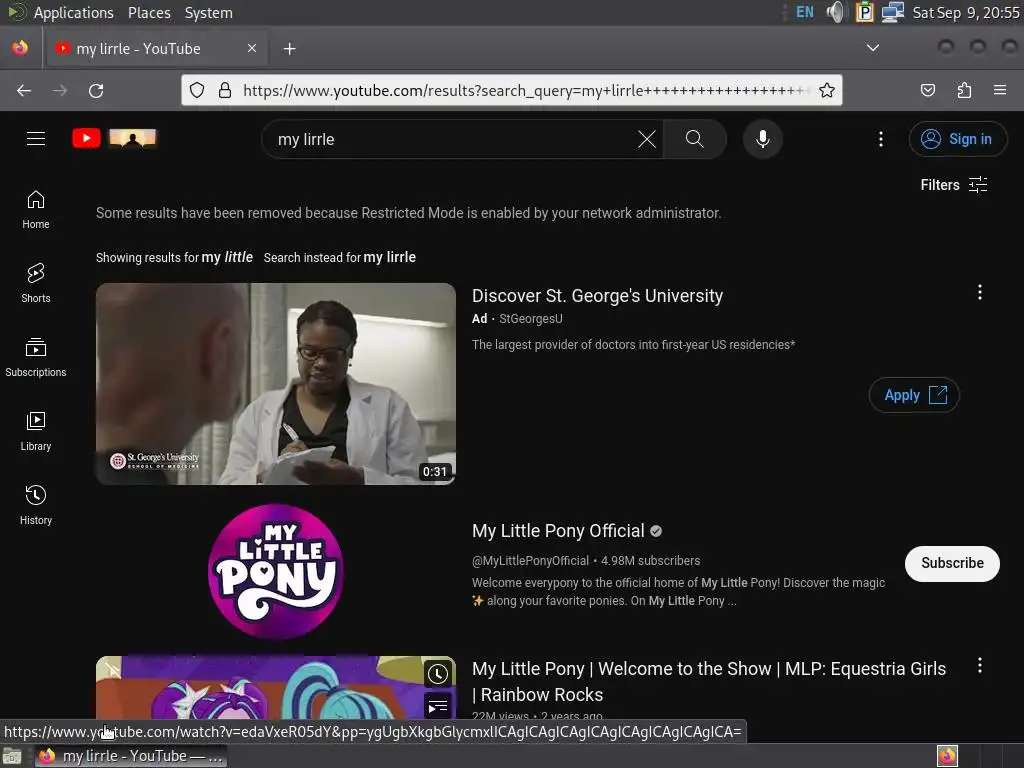Go back with browser back arrow
This screenshot has height=768, width=1024.
coord(24,90)
